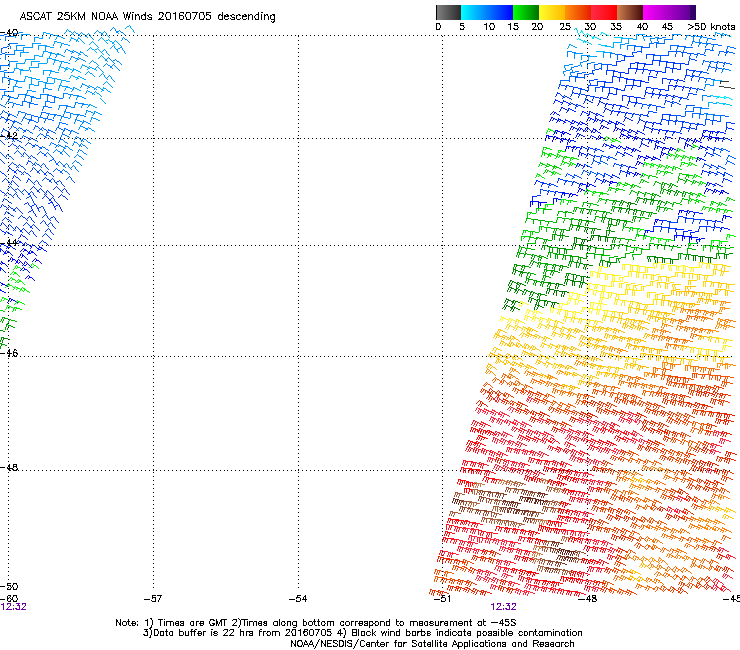Click the purple 12:32 time under -51
The height and width of the screenshot is (650, 740).
pos(503,607)
